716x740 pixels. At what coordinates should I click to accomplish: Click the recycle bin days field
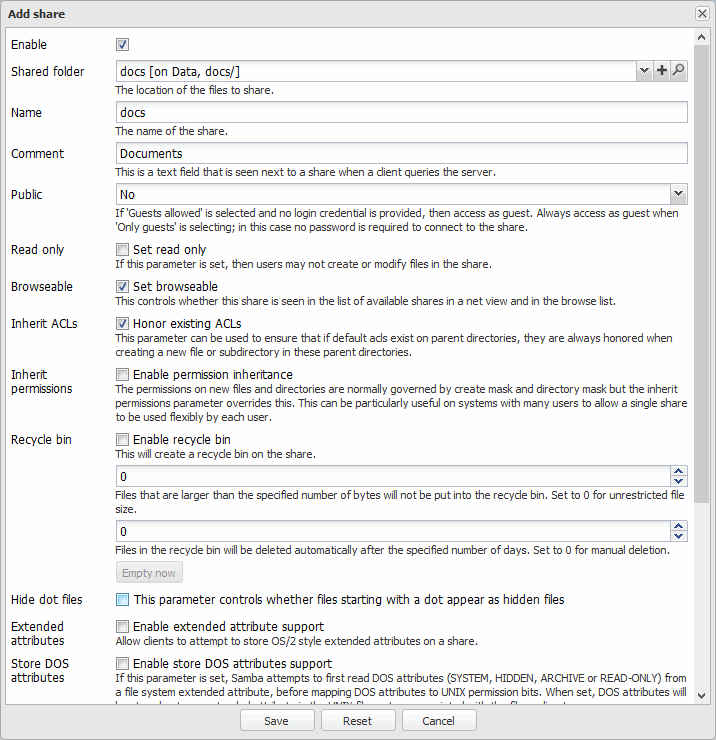click(x=393, y=531)
